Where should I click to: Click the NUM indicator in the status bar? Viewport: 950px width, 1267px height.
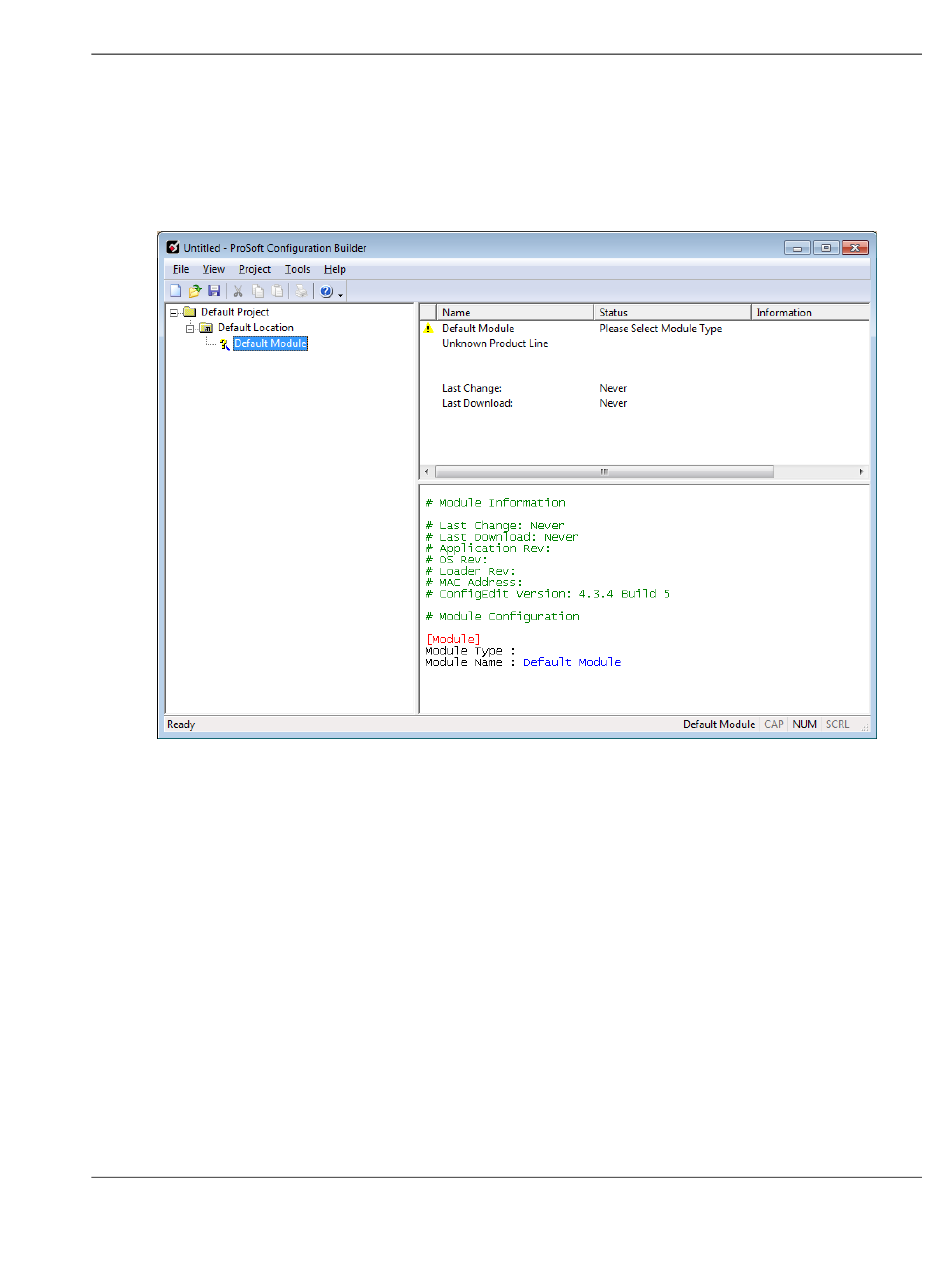click(805, 725)
